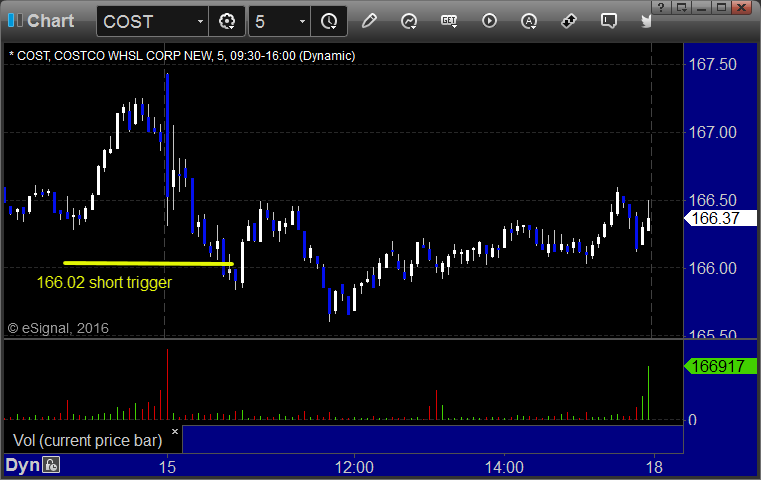The height and width of the screenshot is (480, 761).
Task: Click the 166.50 price axis label
Action: [x=712, y=200]
